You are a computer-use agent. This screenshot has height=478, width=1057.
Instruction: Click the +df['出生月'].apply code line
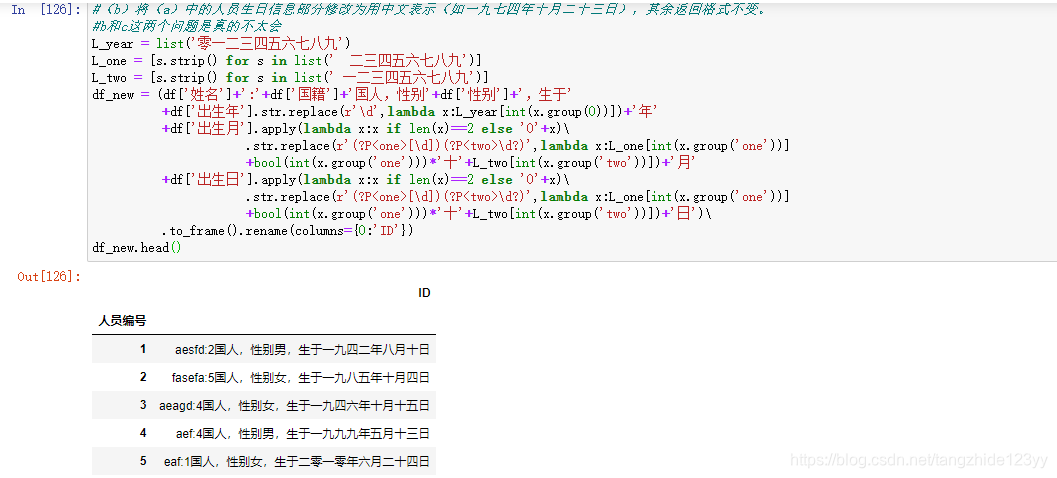pos(366,129)
